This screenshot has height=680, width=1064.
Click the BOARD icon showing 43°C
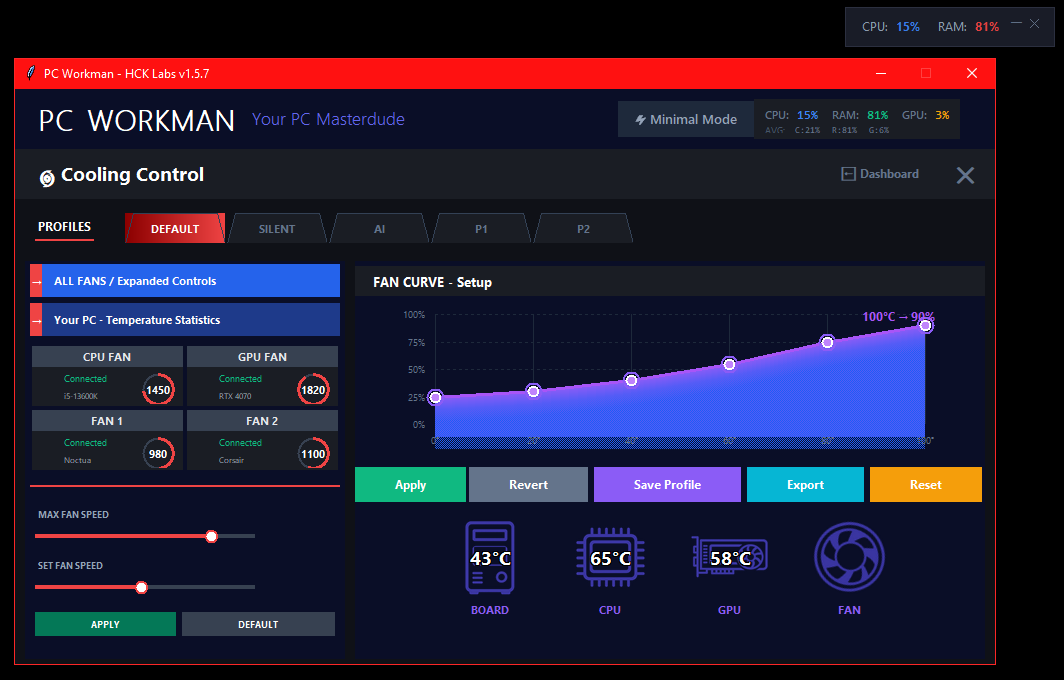coord(490,557)
